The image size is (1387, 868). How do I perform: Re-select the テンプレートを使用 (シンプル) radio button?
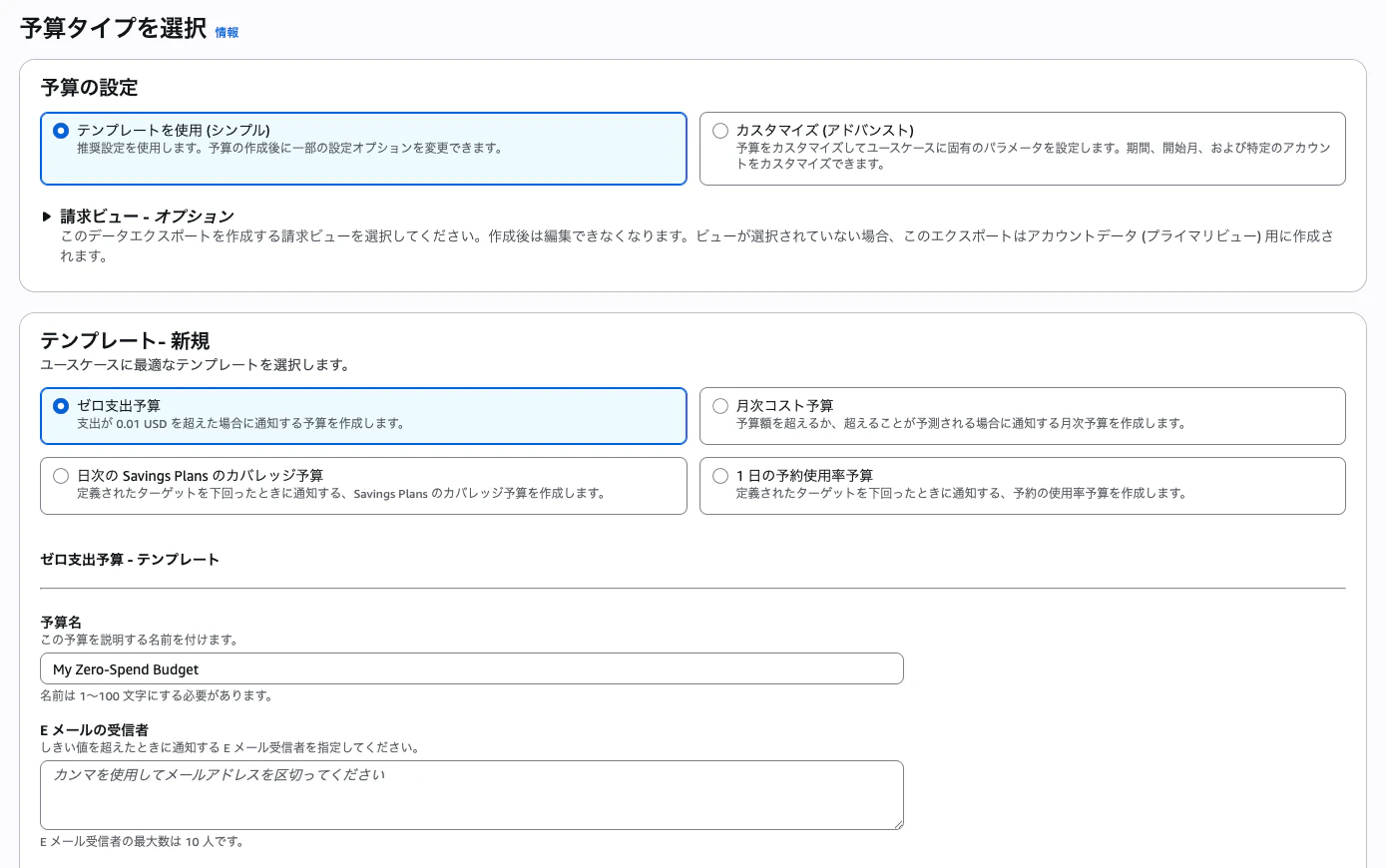pyautogui.click(x=60, y=130)
